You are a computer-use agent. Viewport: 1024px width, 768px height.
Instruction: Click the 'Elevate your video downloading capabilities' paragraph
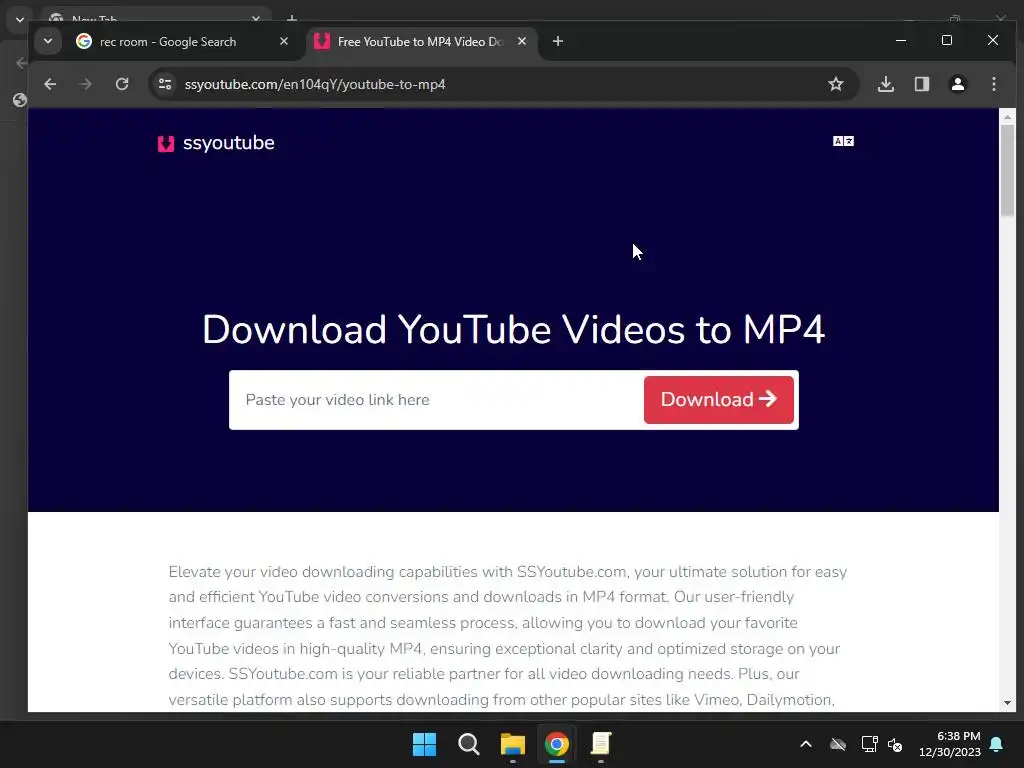click(507, 635)
